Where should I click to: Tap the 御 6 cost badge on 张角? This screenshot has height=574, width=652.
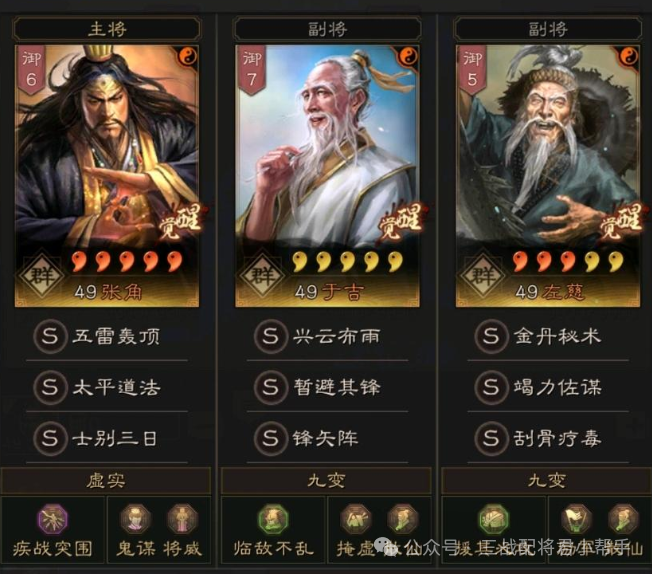(32, 70)
